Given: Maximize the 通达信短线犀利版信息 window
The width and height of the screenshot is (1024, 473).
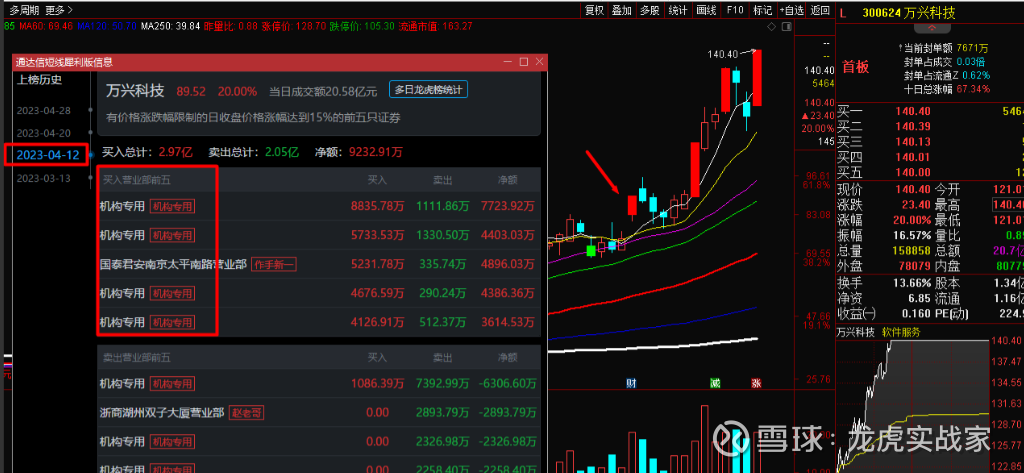Looking at the screenshot, I should 523,62.
